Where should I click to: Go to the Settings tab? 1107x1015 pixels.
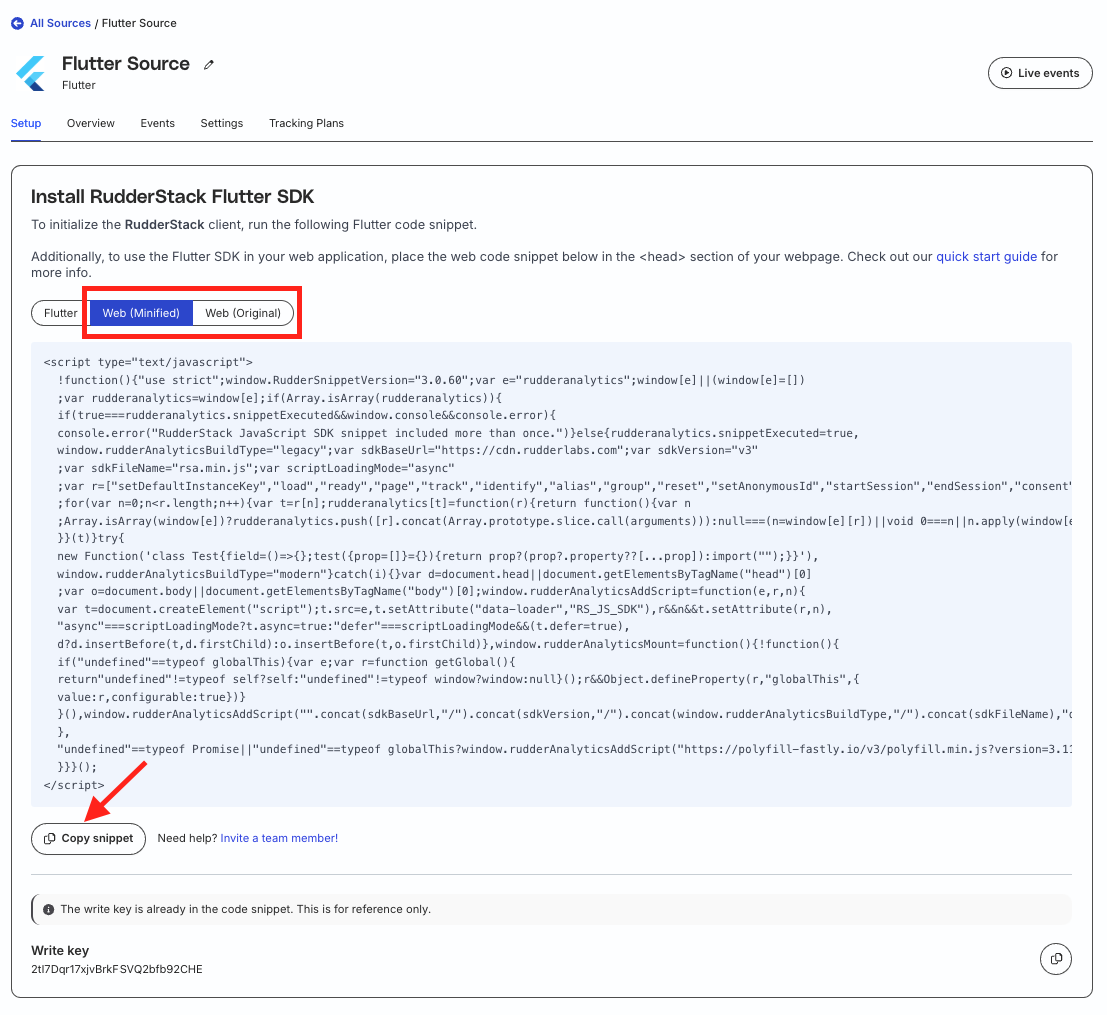222,123
